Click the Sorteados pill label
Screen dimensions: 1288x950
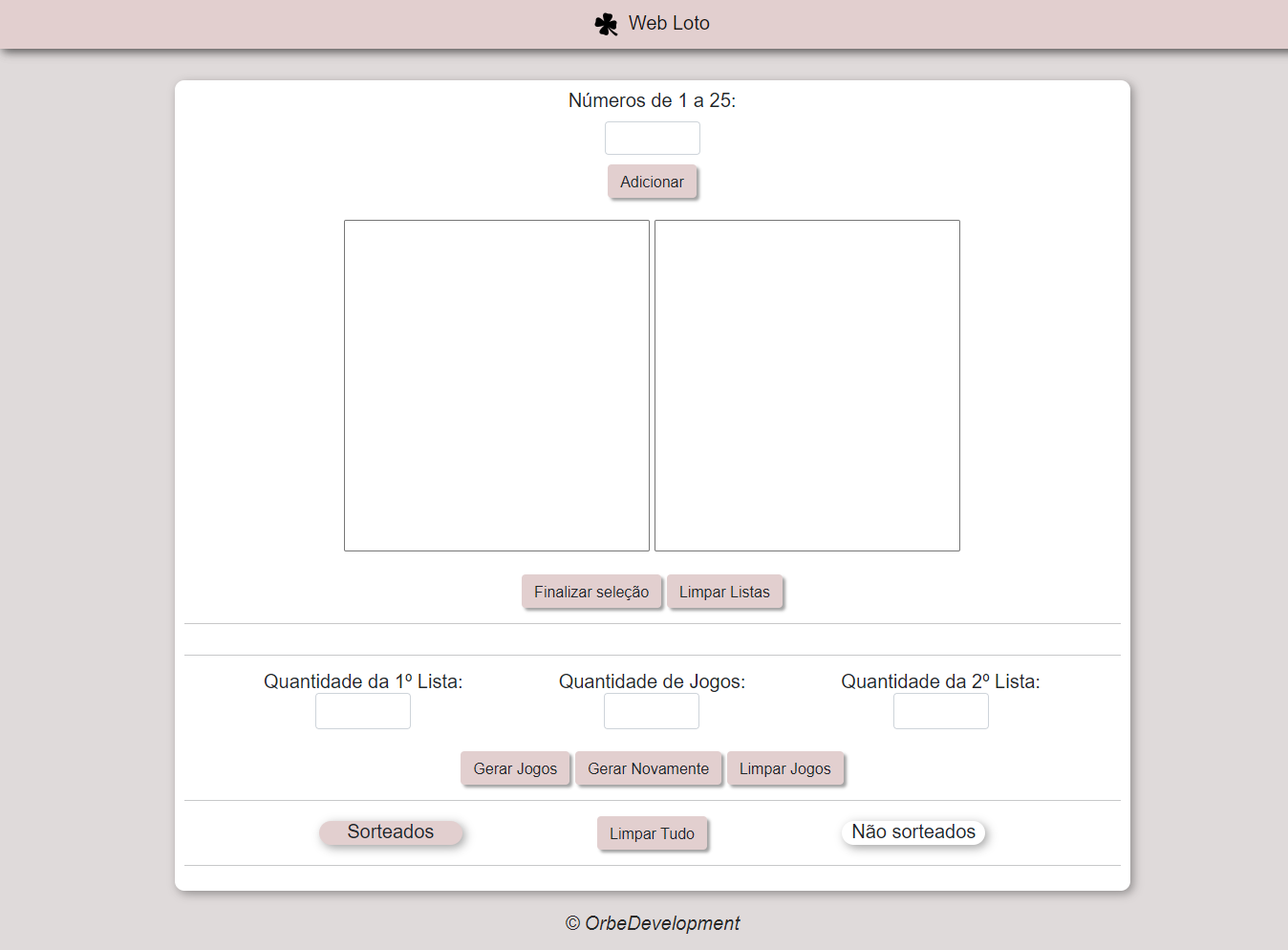click(391, 832)
